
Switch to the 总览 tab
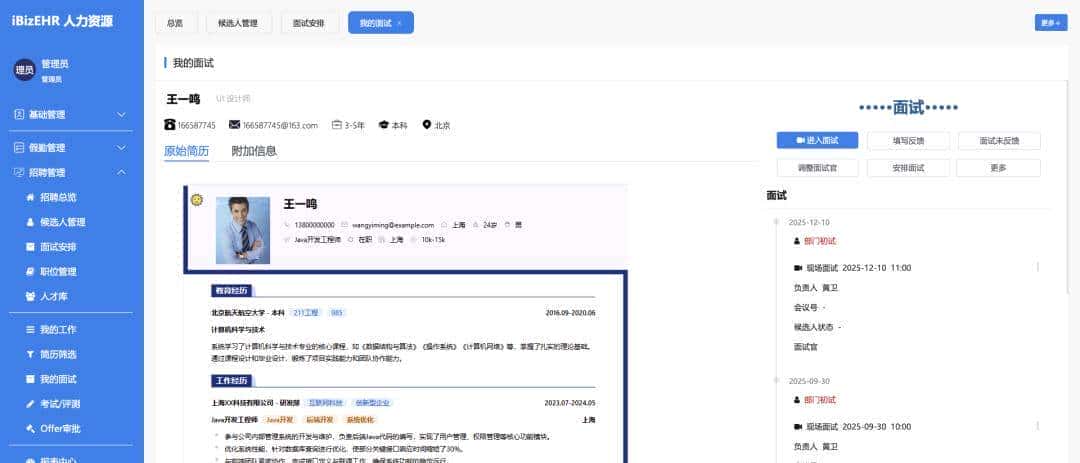176,23
